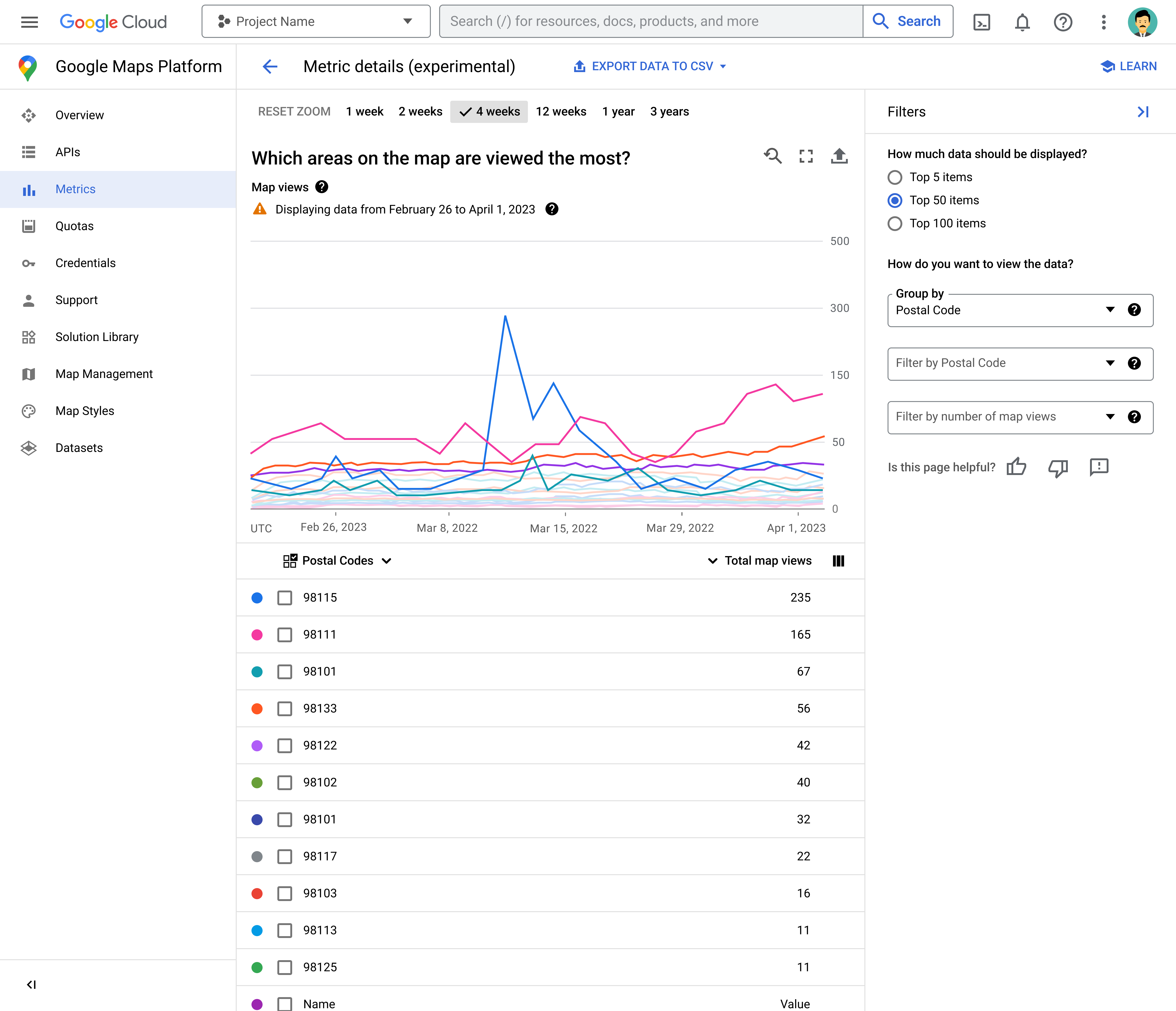Image resolution: width=1176 pixels, height=1011 pixels.
Task: Click the RESET ZOOM button
Action: click(x=294, y=111)
